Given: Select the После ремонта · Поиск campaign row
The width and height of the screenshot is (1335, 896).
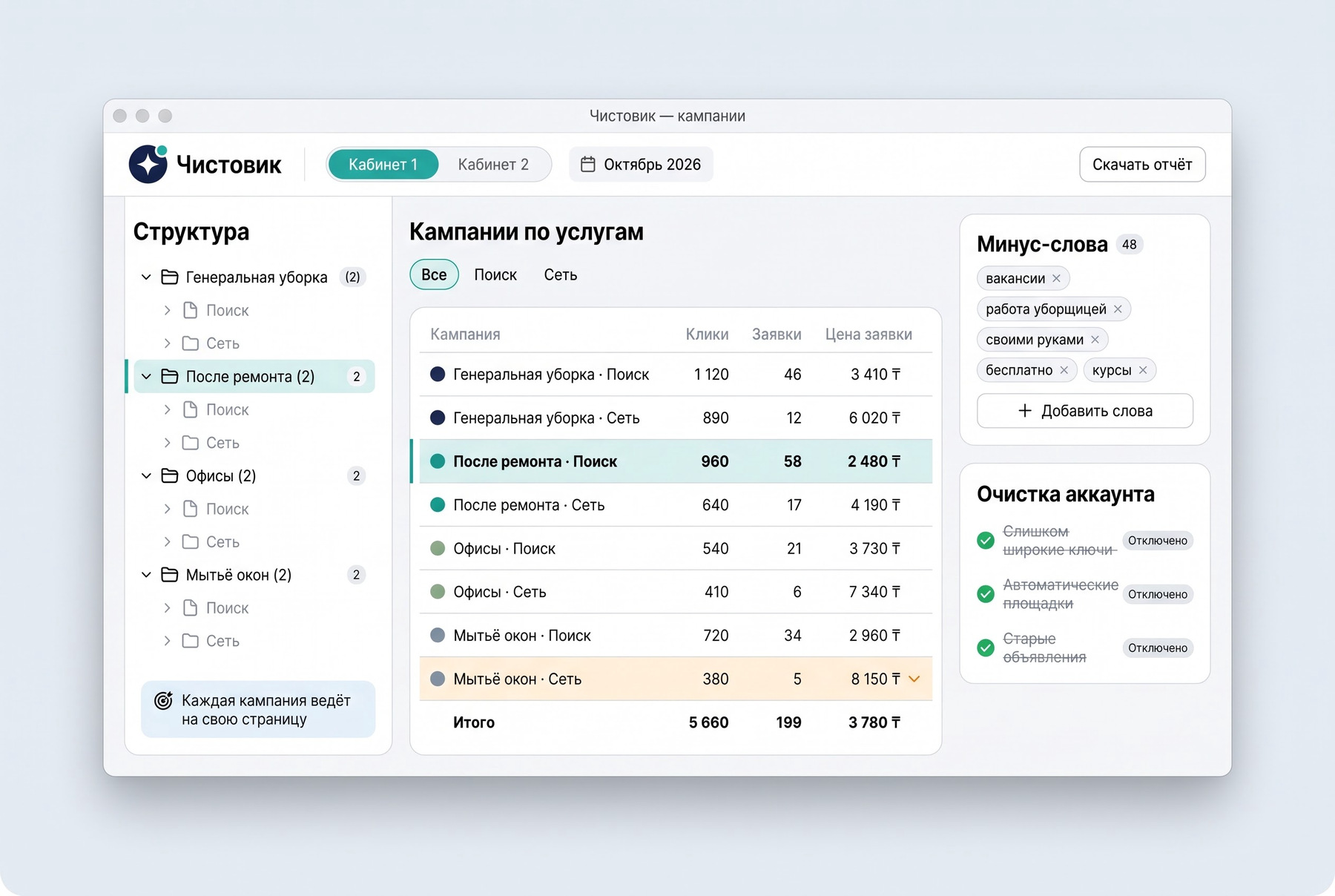Looking at the screenshot, I should click(676, 461).
